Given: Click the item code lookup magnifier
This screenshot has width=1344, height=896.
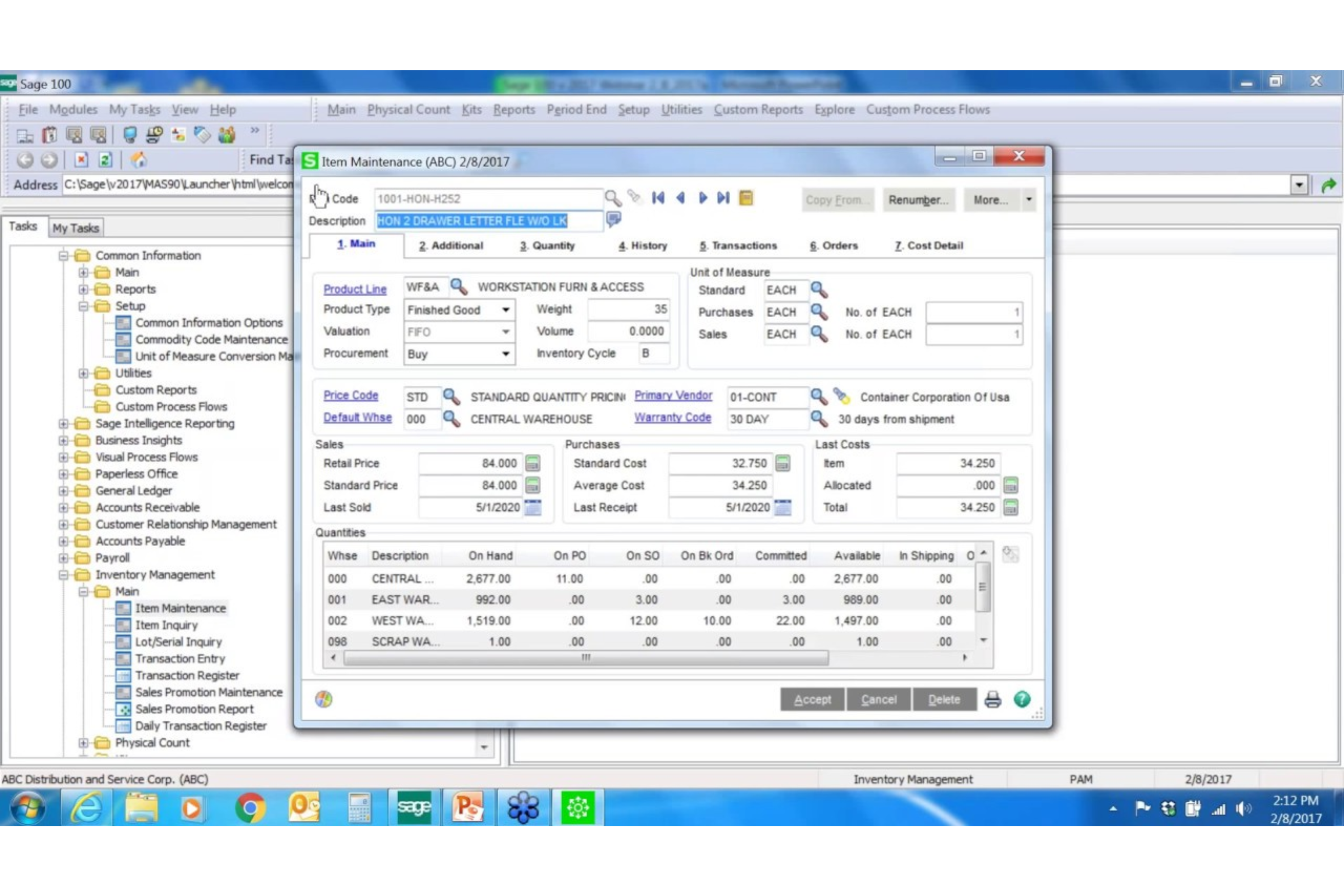Looking at the screenshot, I should coord(612,198).
